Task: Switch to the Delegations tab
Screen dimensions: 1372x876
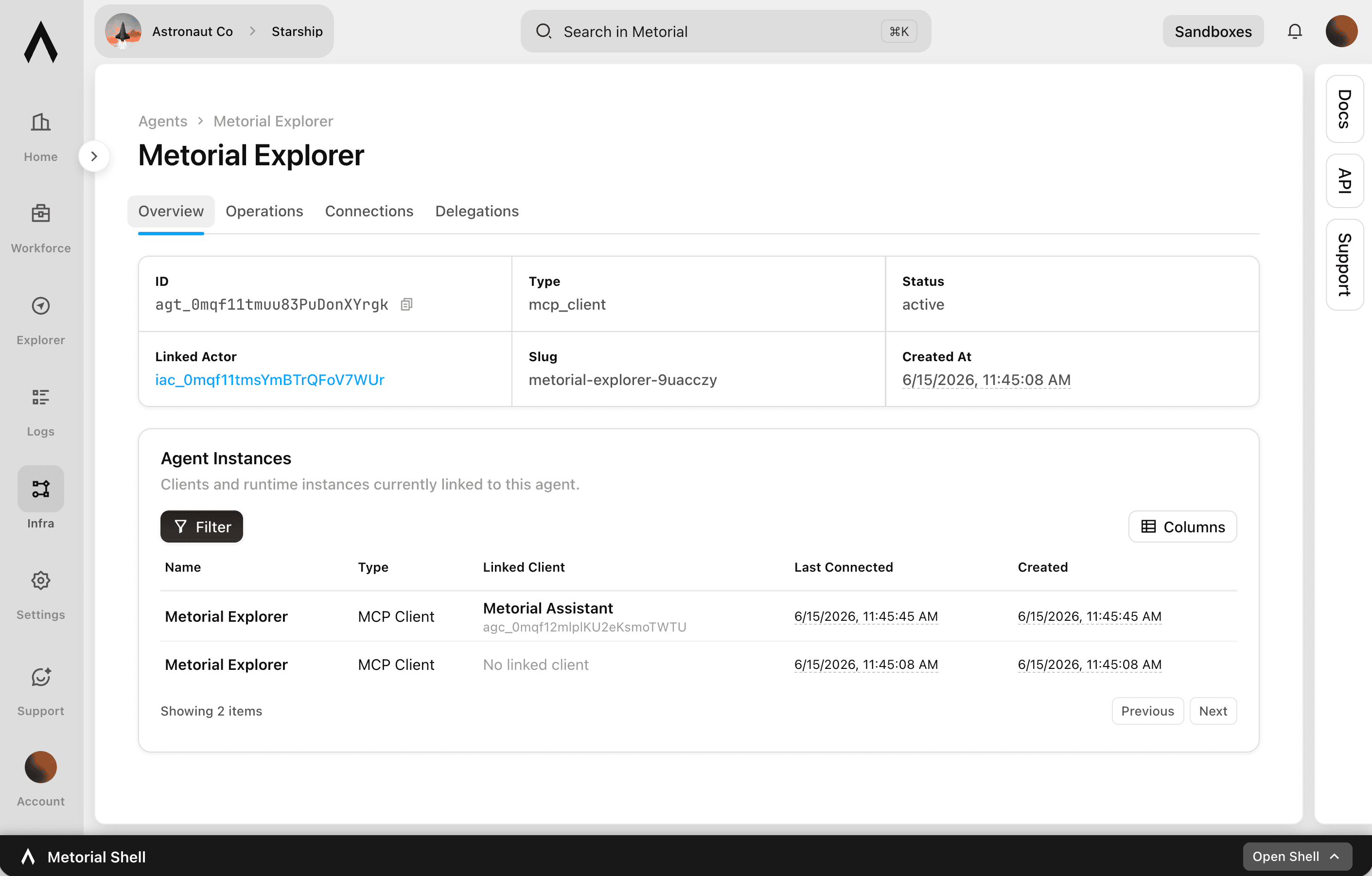Action: point(477,211)
